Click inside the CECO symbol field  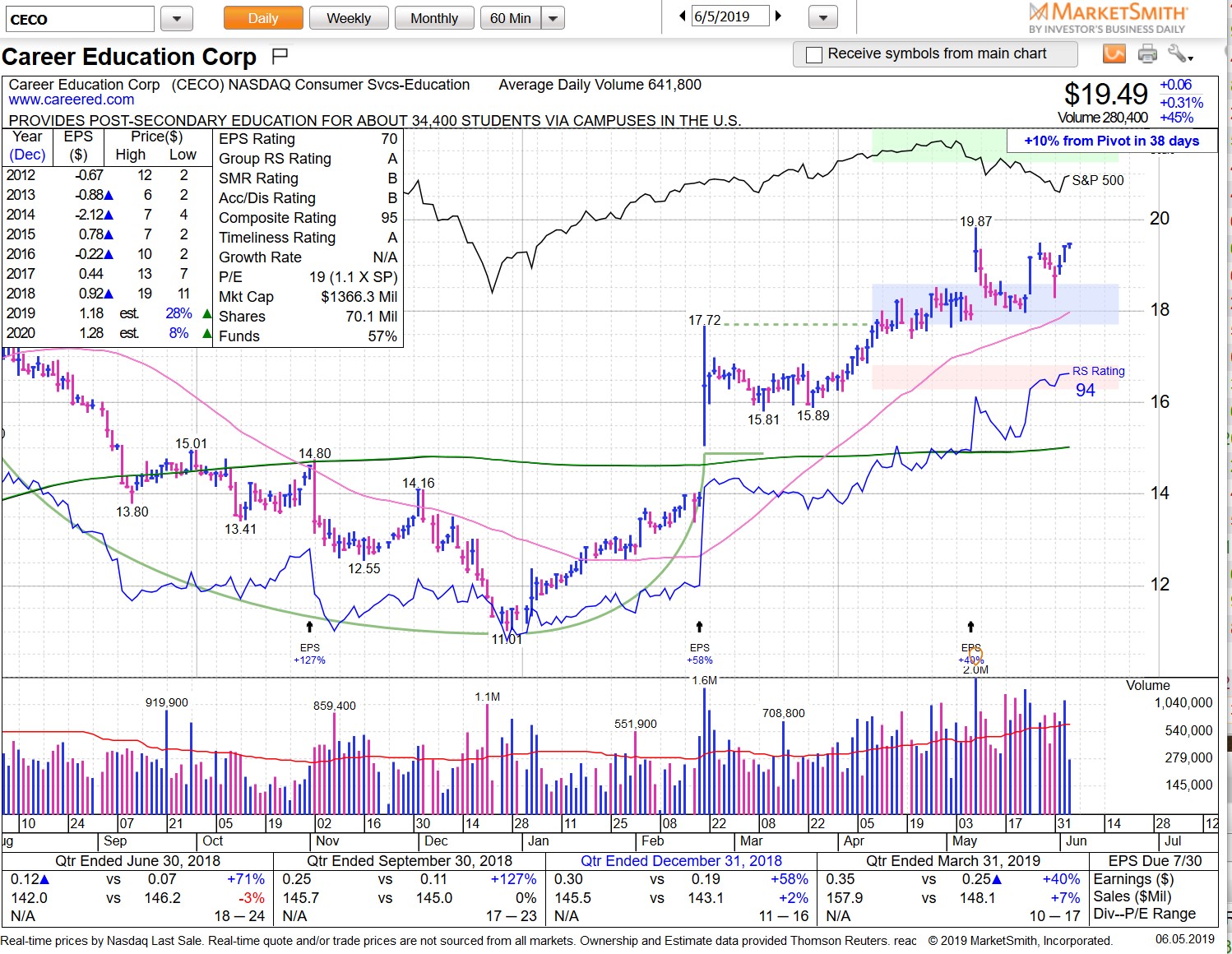pos(78,17)
